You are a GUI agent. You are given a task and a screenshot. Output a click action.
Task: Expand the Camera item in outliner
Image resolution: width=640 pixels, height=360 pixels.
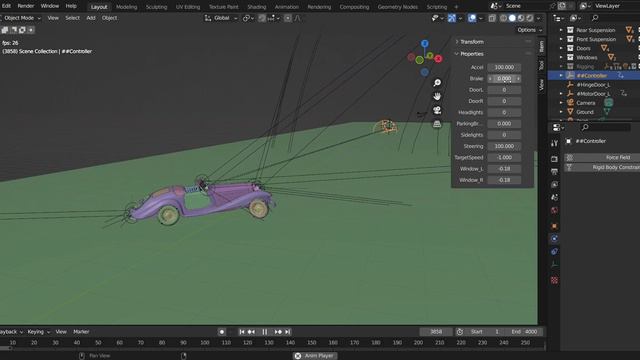(x=561, y=103)
